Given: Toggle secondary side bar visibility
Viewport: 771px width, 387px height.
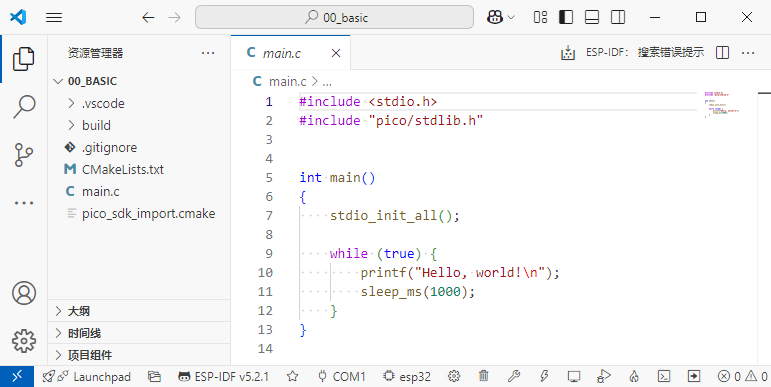Looking at the screenshot, I should click(618, 18).
